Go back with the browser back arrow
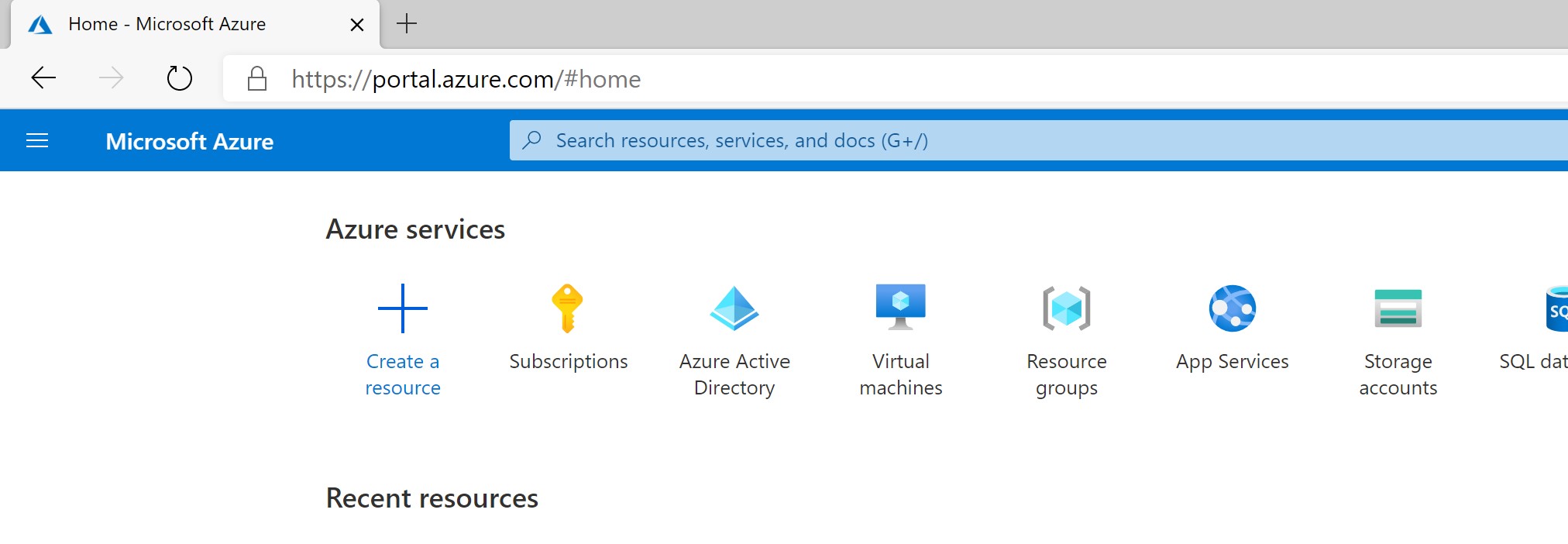The height and width of the screenshot is (544, 1568). pyautogui.click(x=43, y=77)
